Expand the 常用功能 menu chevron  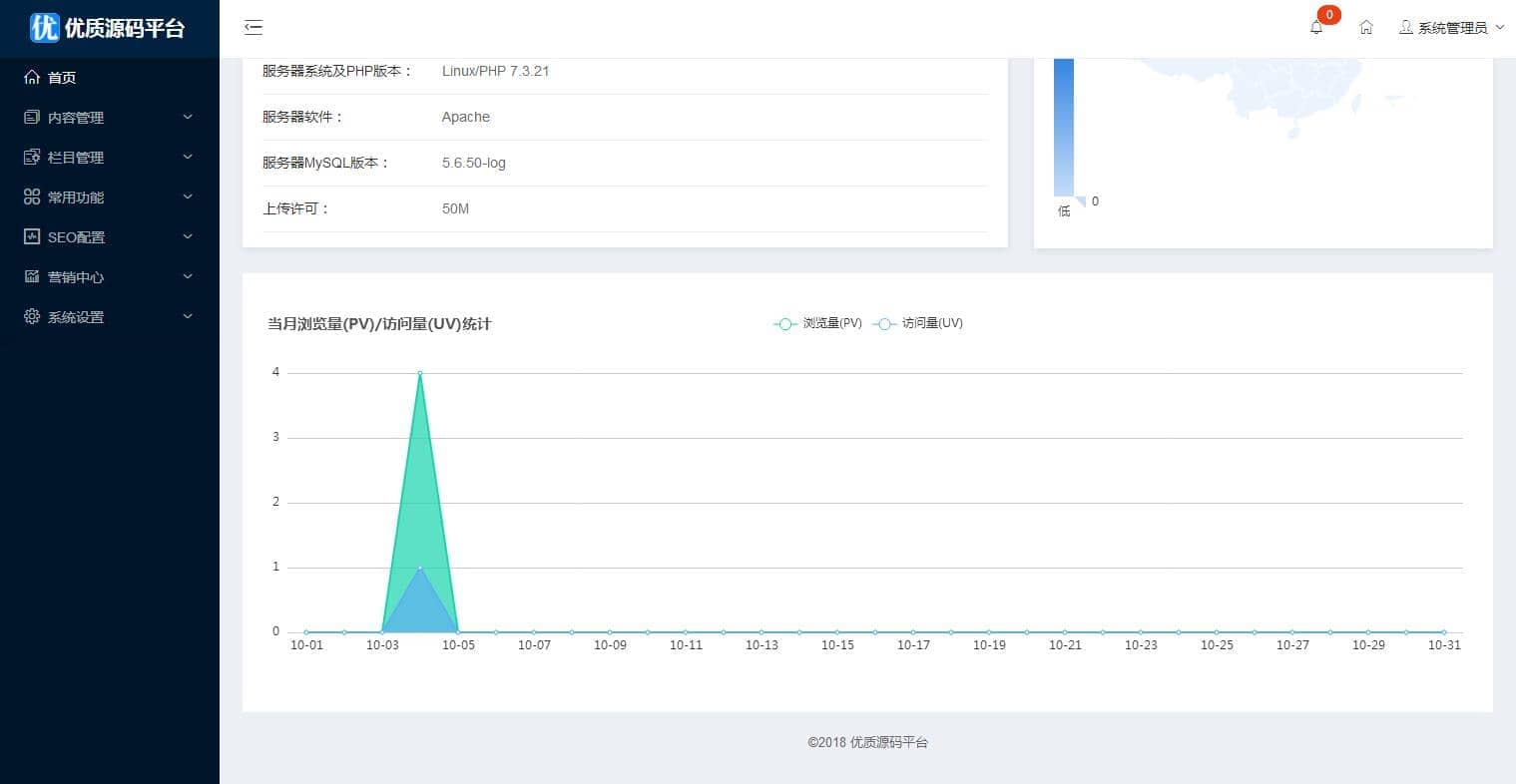pyautogui.click(x=188, y=197)
